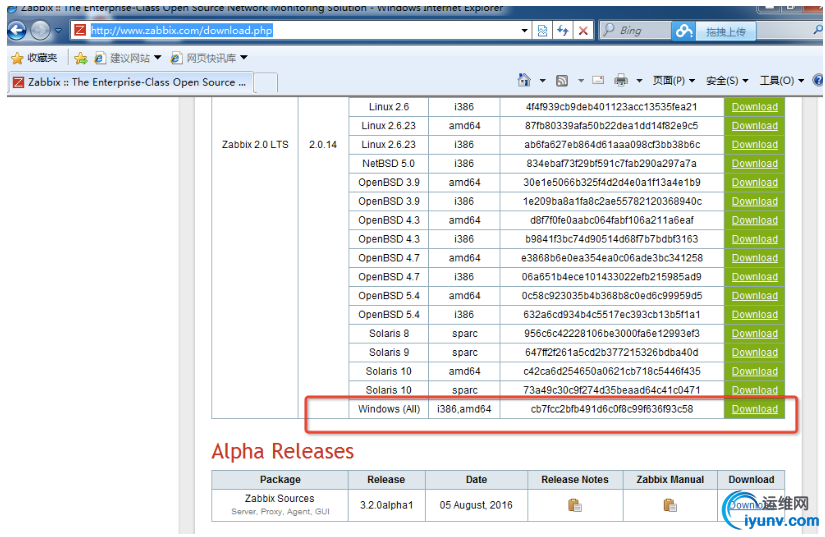This screenshot has height=537, width=825.
Task: Click the 05 August, 2016 date cell
Action: [x=476, y=505]
